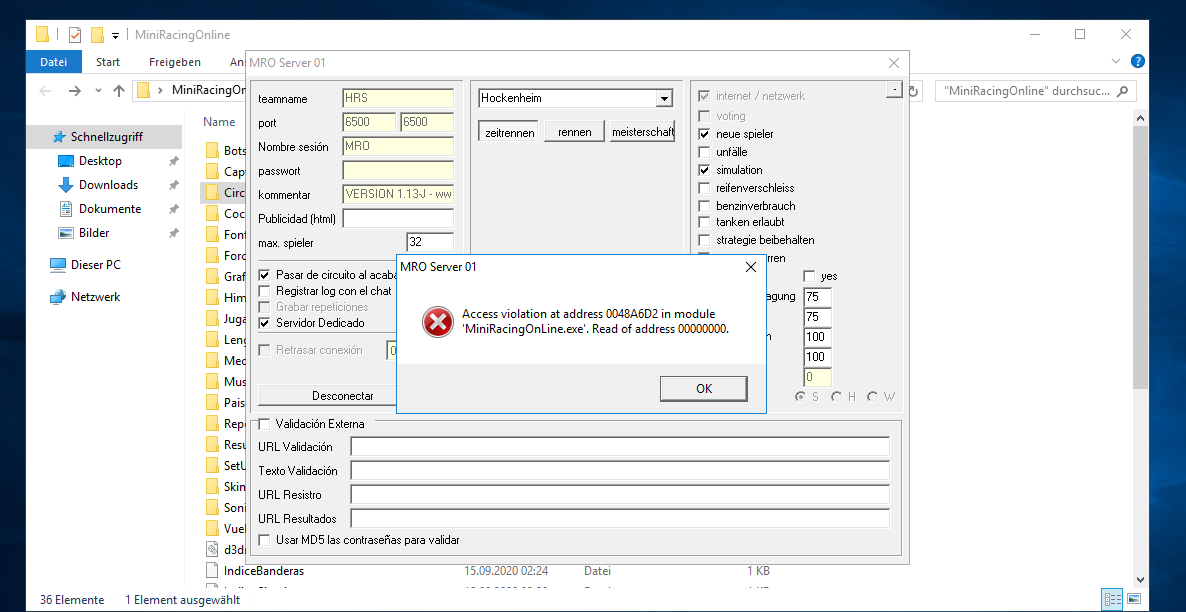Click the rennen button

coord(575,132)
